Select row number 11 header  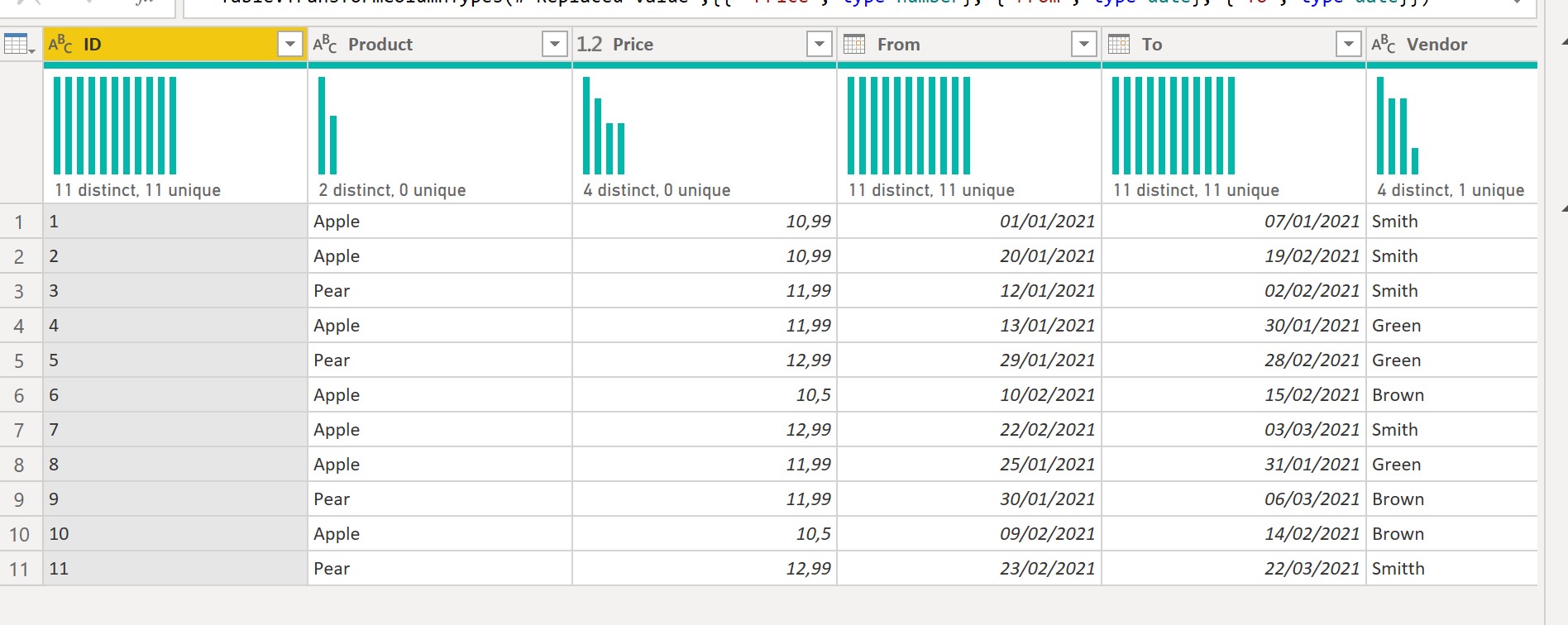tap(21, 569)
